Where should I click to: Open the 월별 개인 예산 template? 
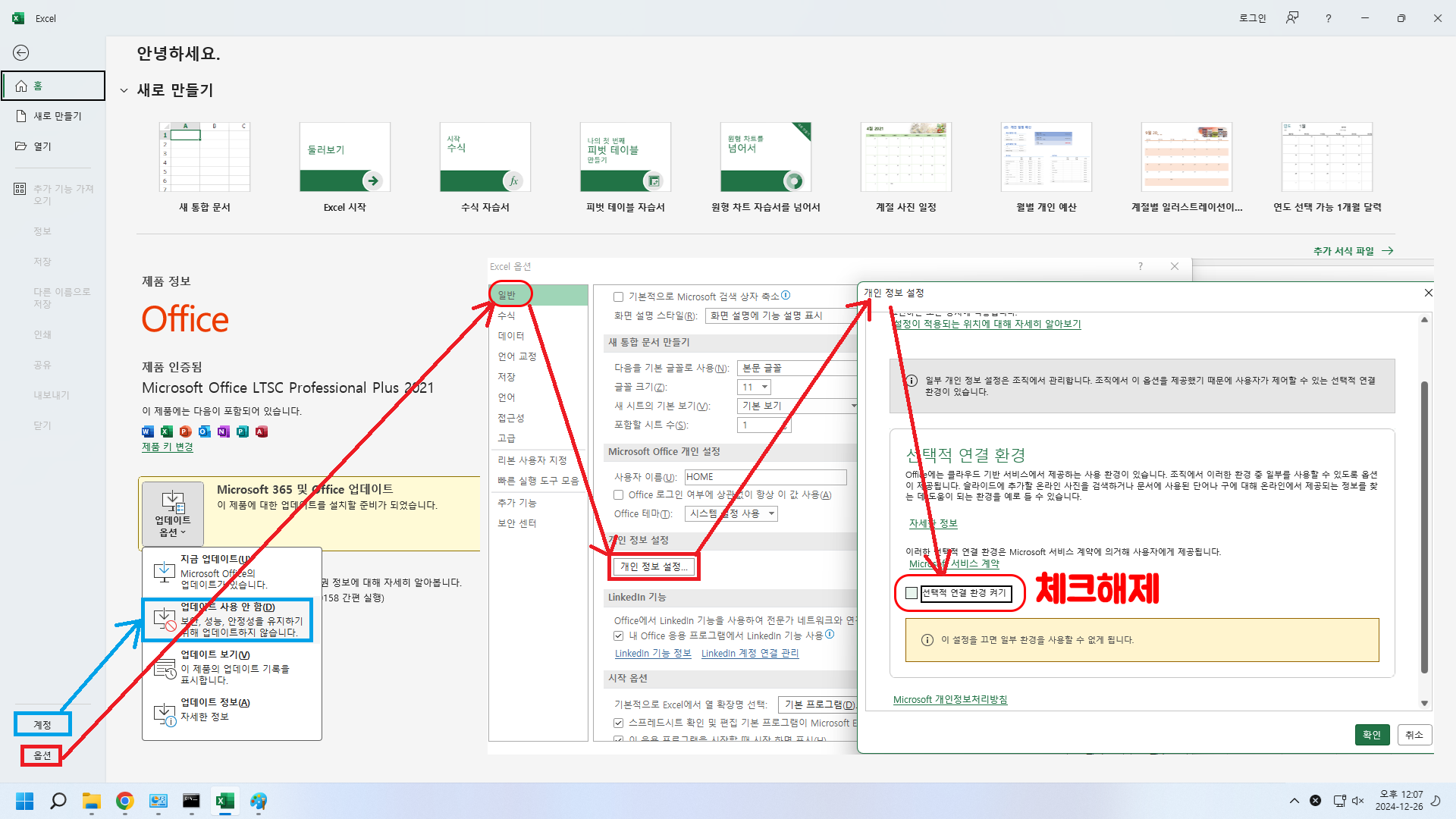1046,167
